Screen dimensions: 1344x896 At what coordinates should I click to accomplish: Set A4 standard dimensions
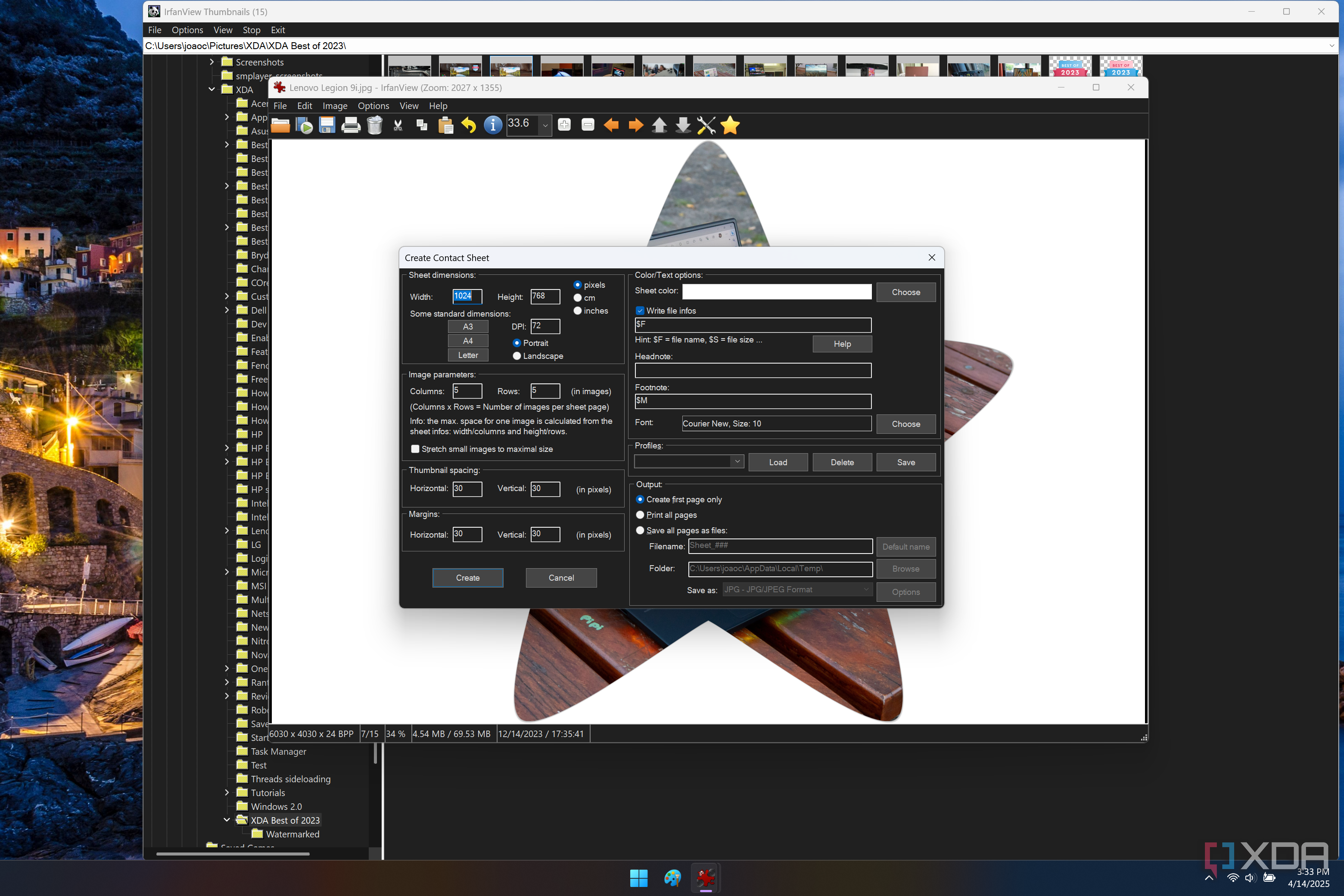point(467,341)
